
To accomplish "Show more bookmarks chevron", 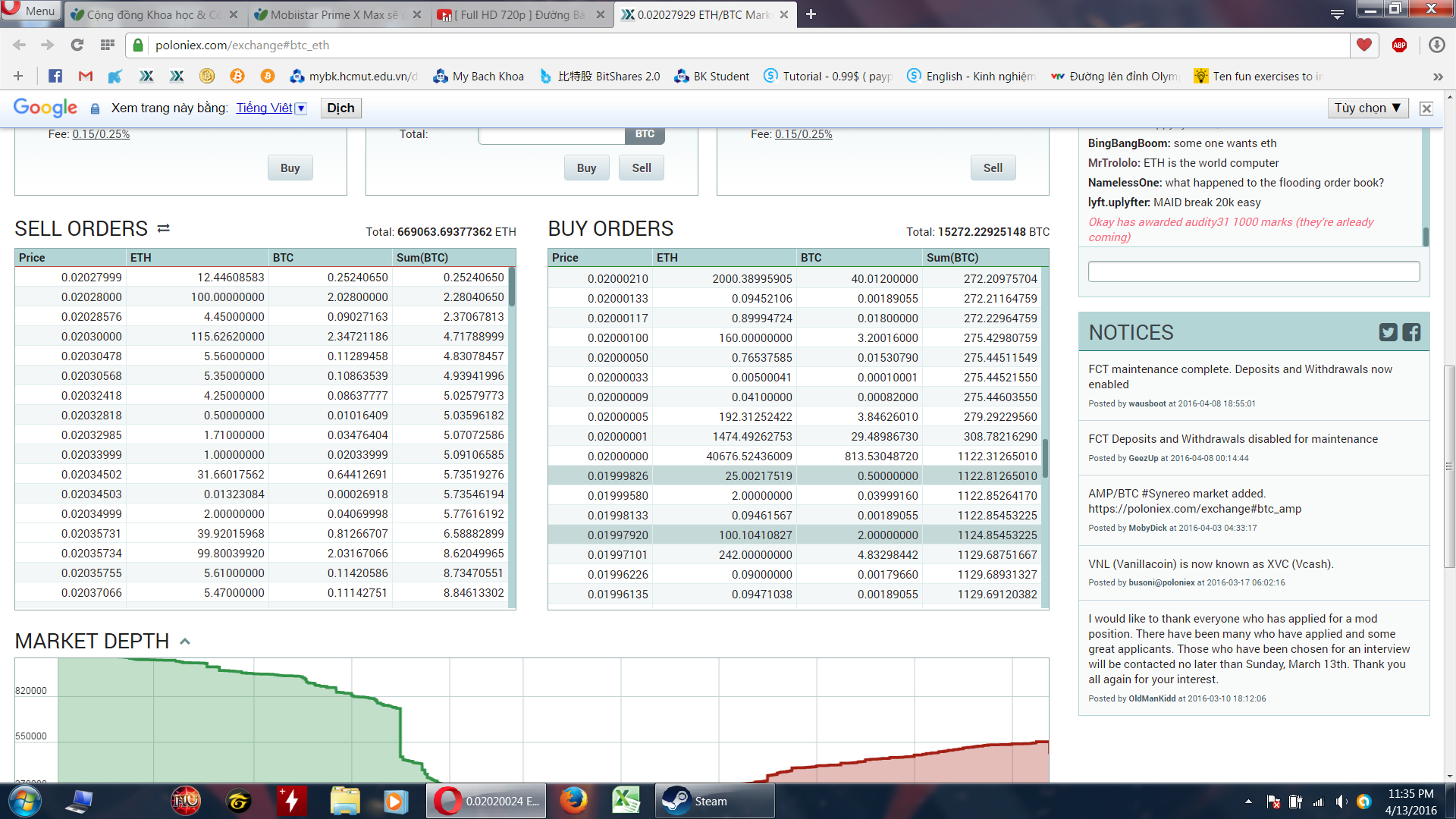I will 1437,76.
